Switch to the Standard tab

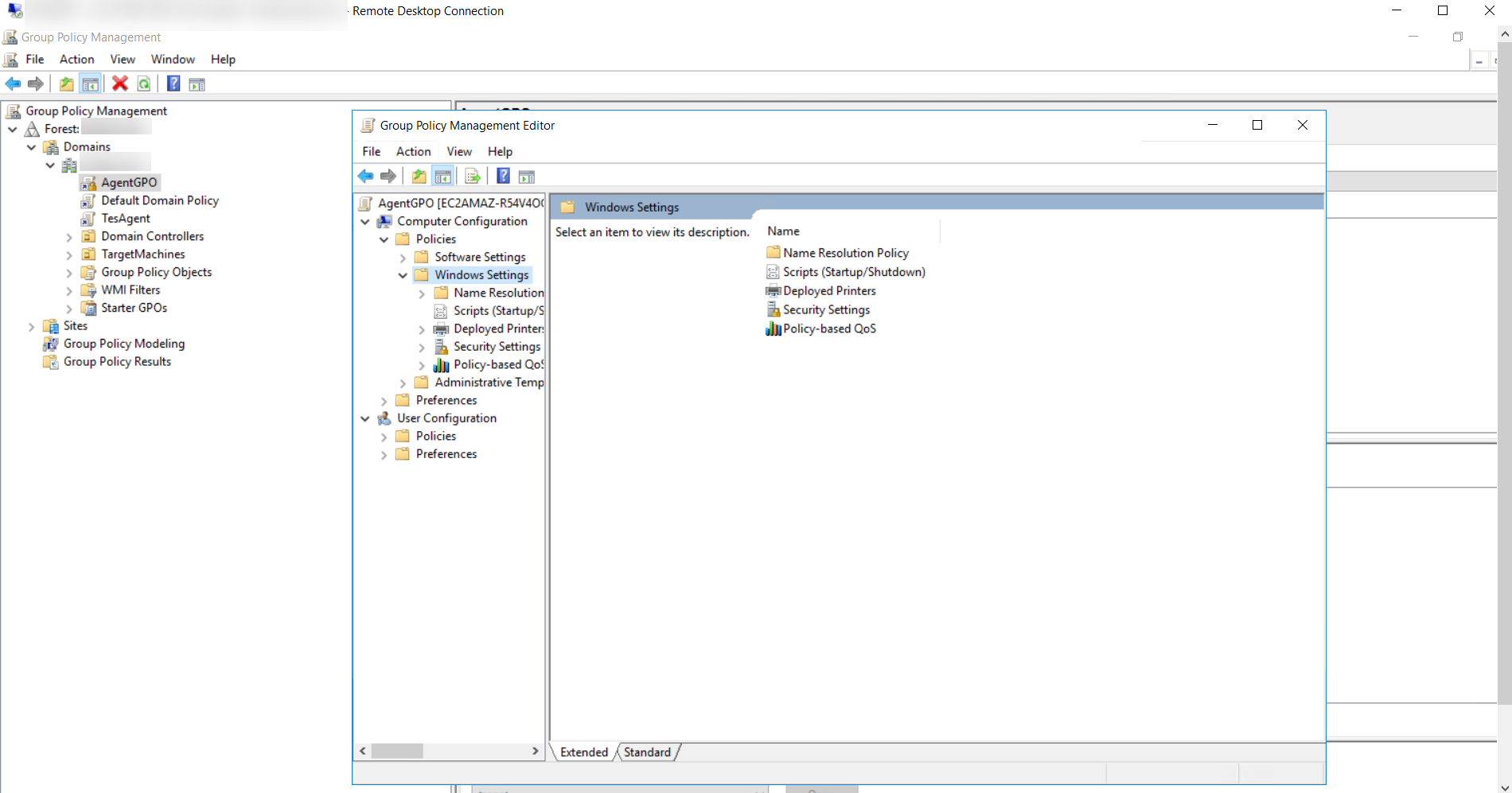[648, 752]
